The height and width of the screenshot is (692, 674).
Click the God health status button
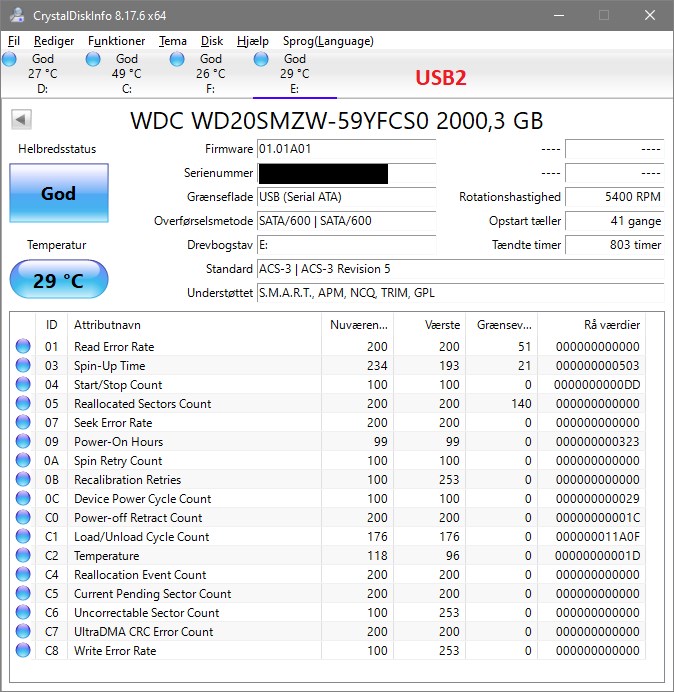(x=59, y=193)
